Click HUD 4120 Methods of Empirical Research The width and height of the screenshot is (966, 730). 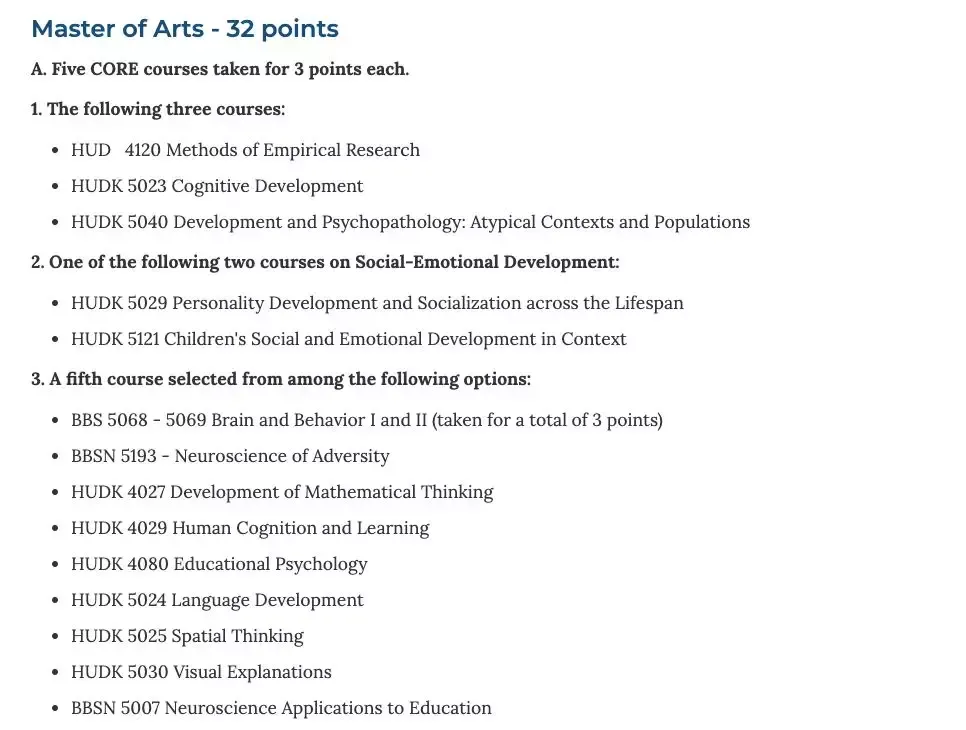(245, 150)
